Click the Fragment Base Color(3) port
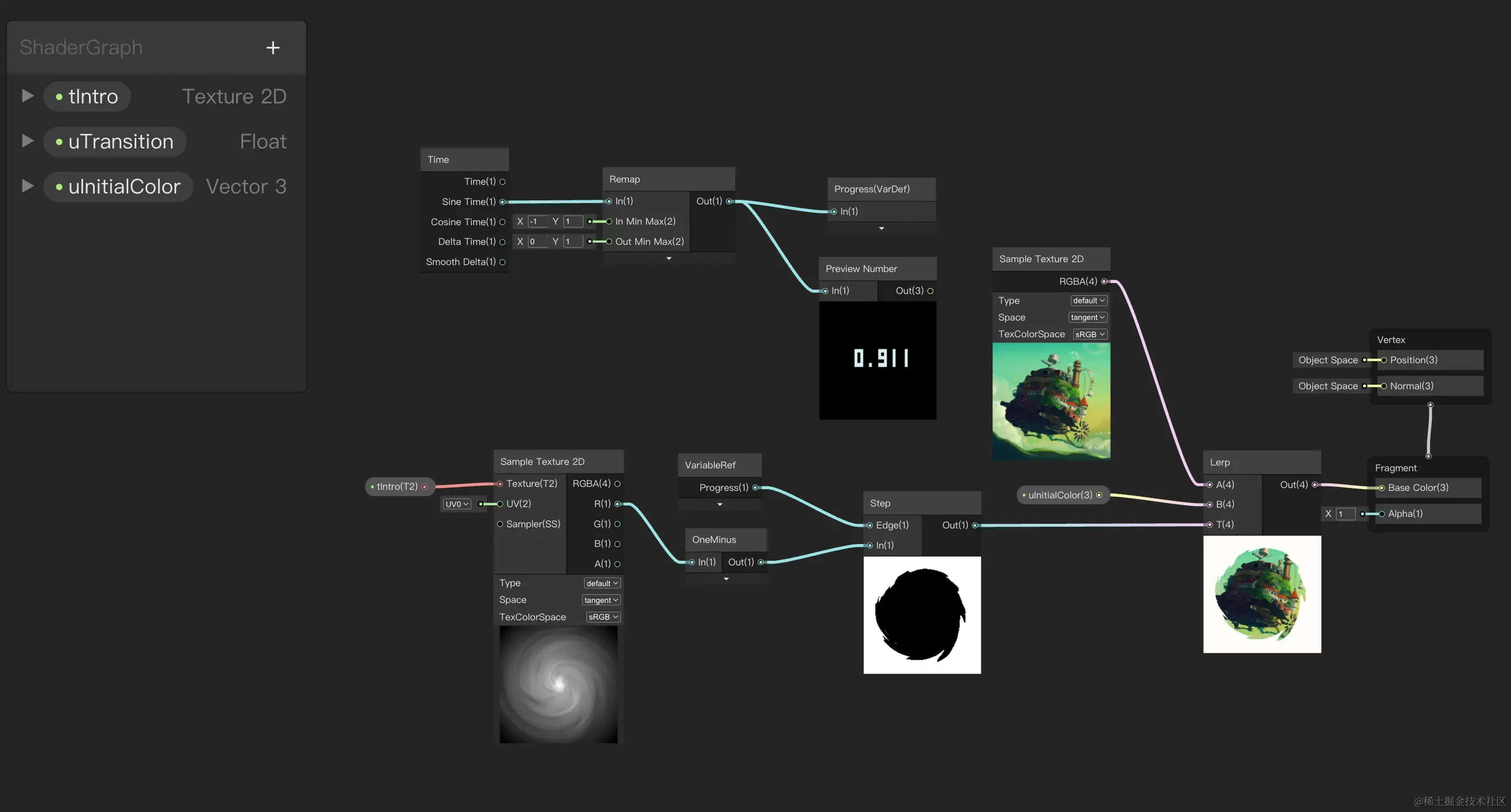This screenshot has height=812, width=1511. [1382, 488]
